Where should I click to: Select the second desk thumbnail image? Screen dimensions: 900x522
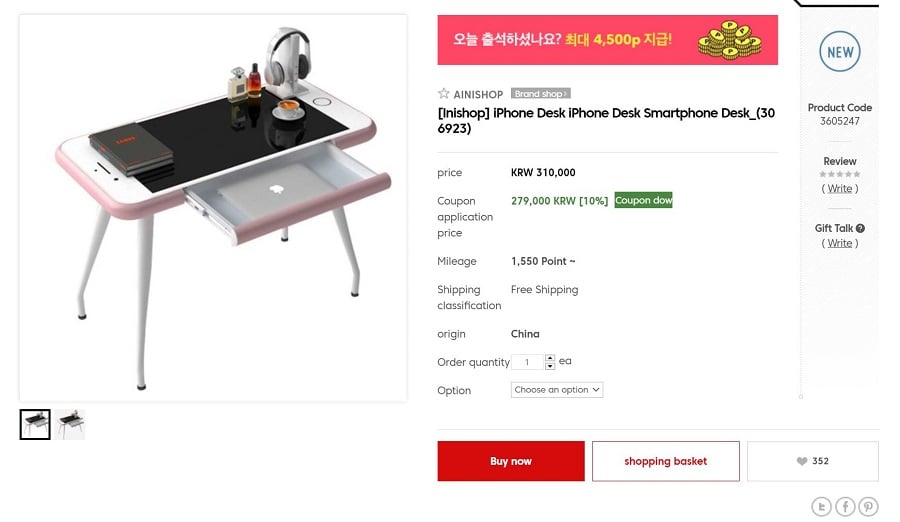pos(71,424)
